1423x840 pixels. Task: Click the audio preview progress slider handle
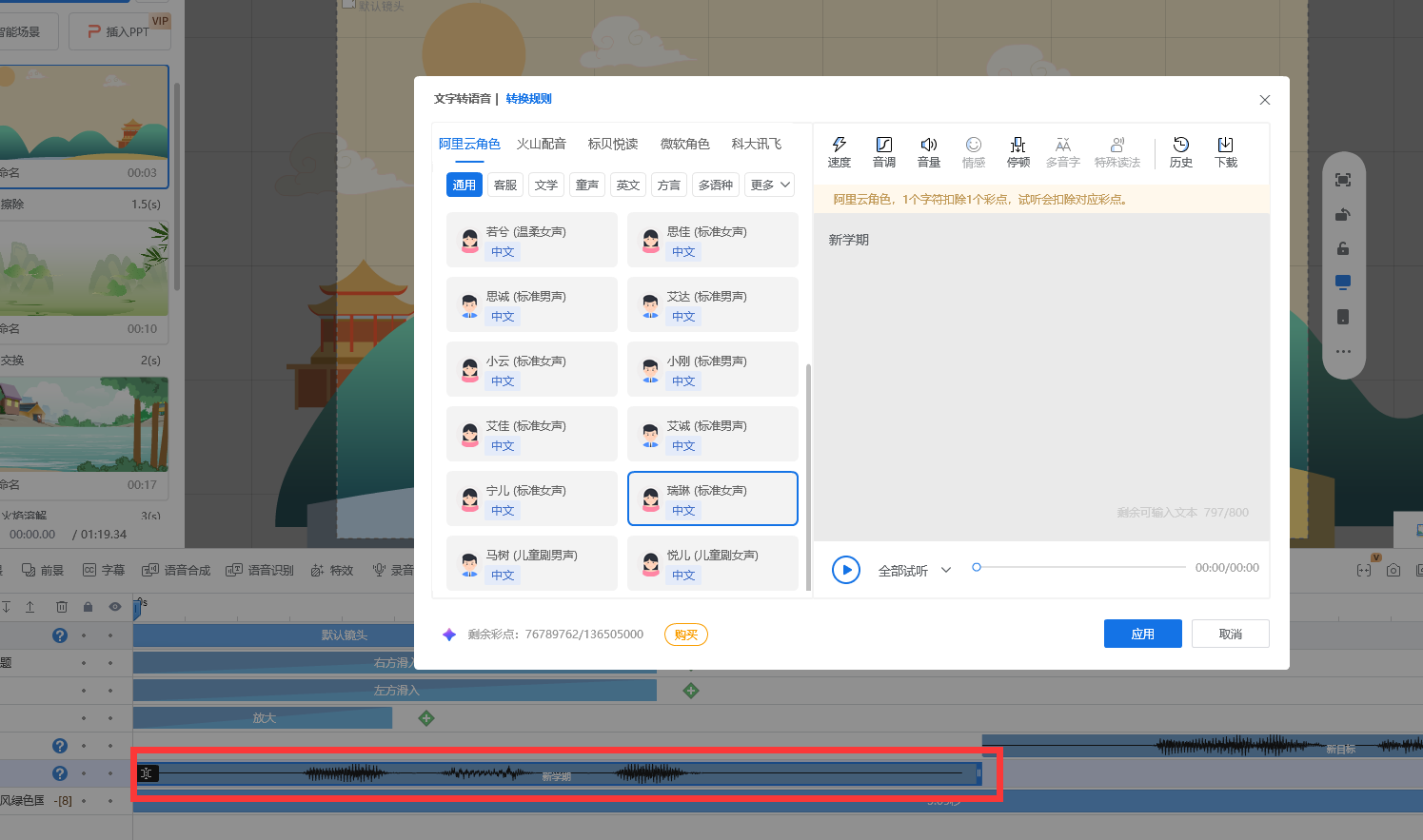coord(976,567)
